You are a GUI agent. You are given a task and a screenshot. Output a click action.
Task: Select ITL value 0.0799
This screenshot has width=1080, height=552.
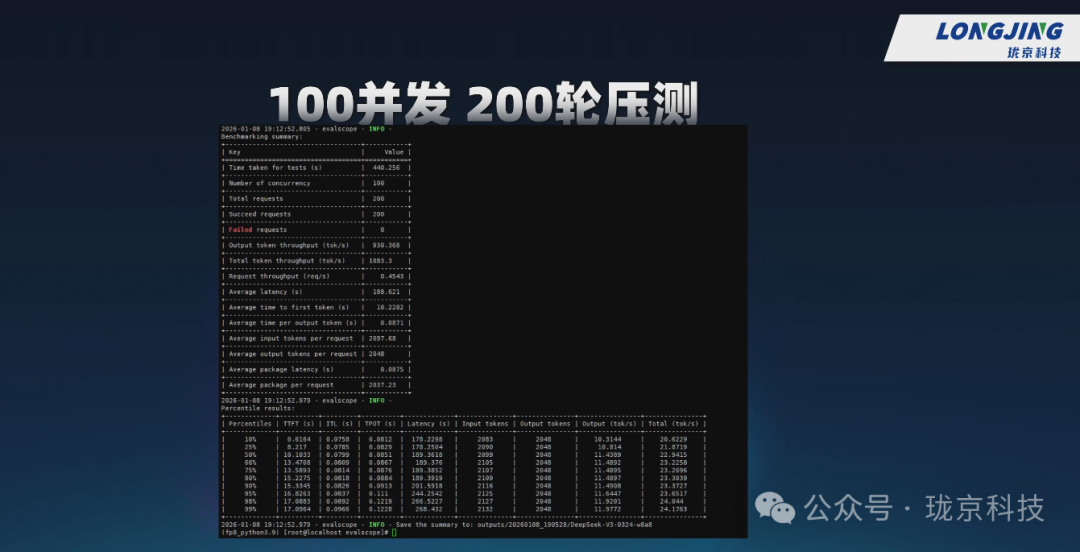point(338,455)
